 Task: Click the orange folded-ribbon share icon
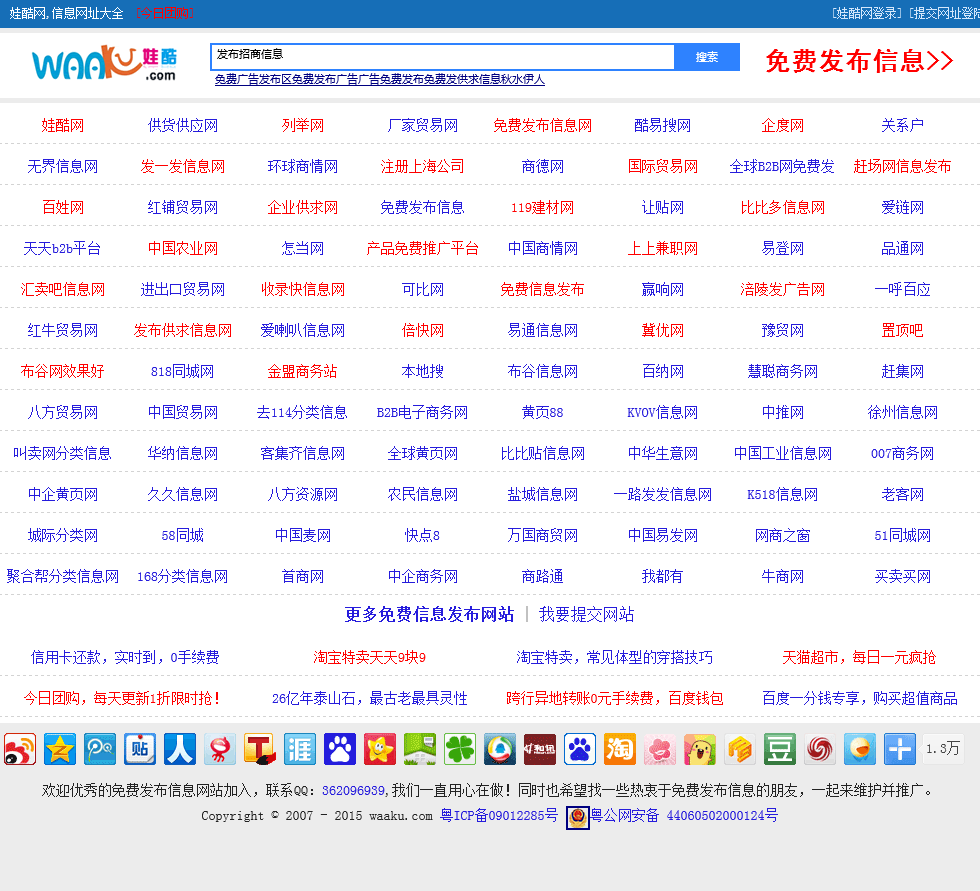[740, 749]
